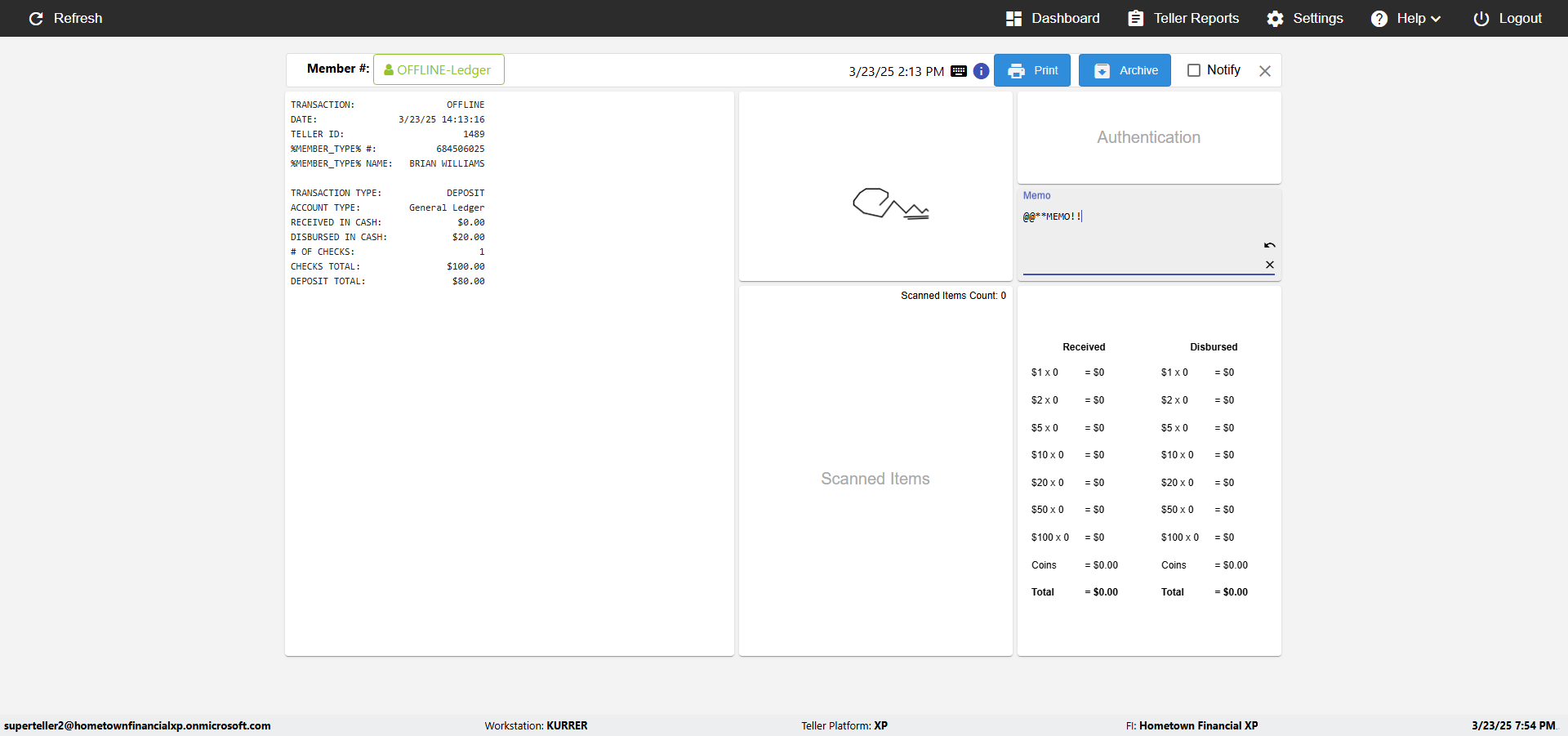
Task: Click the timestamp 3/23/25 2:13 PM
Action: pyautogui.click(x=896, y=71)
